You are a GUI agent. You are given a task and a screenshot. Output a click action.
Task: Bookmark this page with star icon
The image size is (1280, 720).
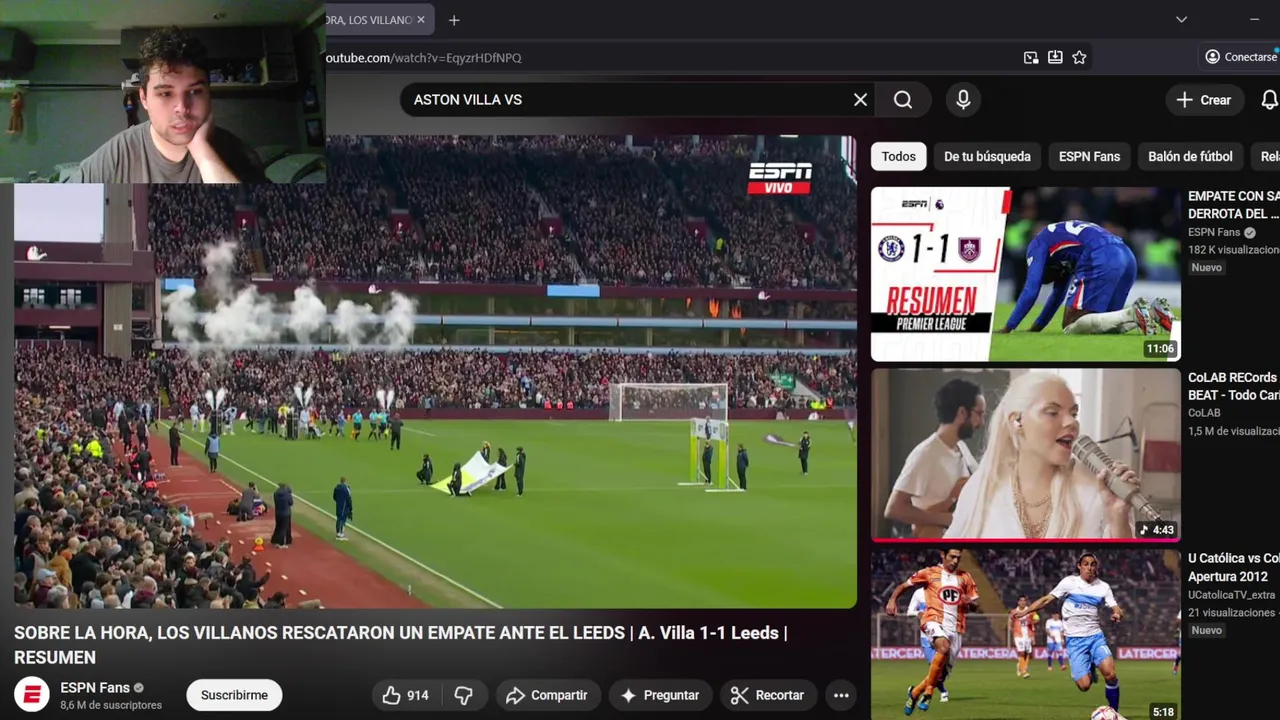click(x=1079, y=58)
